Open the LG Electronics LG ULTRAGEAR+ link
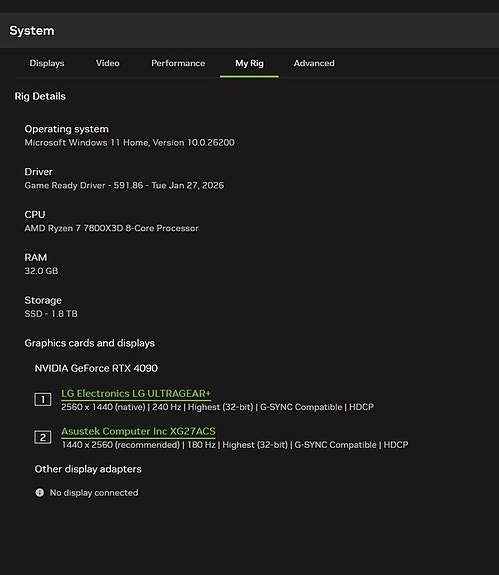This screenshot has height=575, width=499. [x=136, y=393]
